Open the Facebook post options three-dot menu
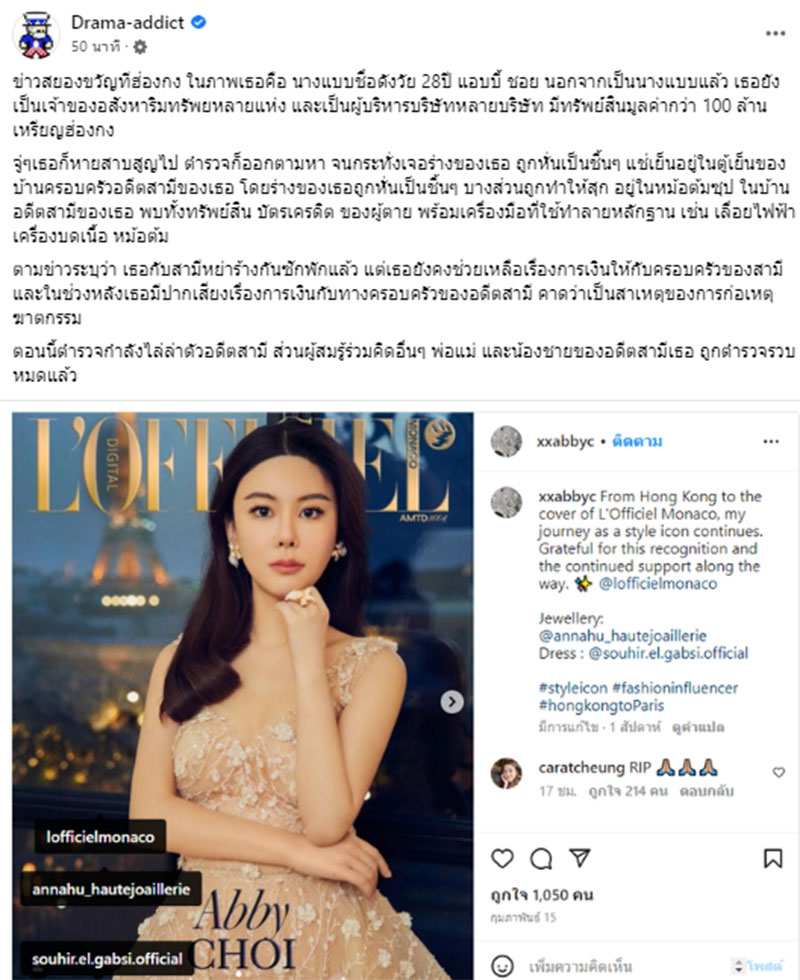800x980 pixels. pos(775,33)
